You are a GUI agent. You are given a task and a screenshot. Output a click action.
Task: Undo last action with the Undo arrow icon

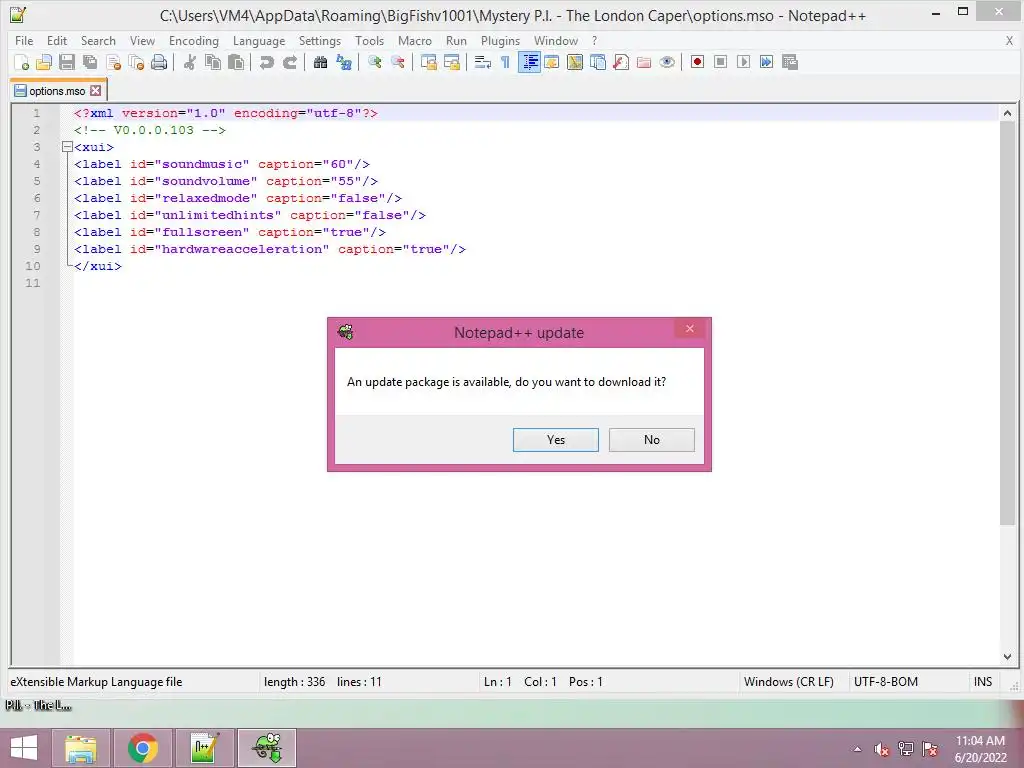266,63
